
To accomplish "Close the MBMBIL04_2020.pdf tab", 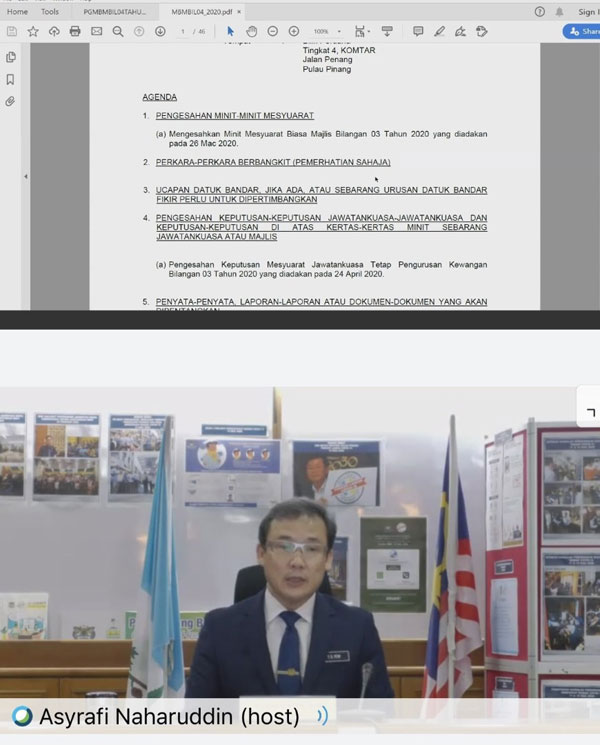I will 239,12.
